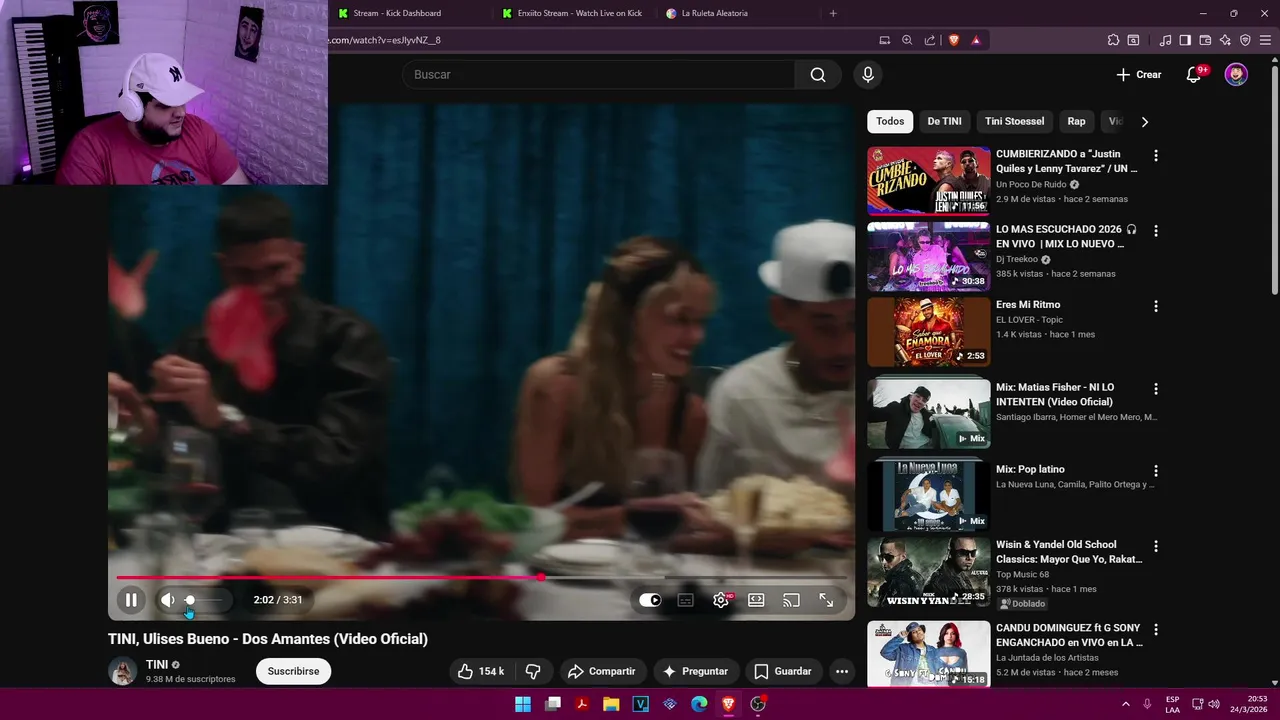Open the Brave Wallet icon
This screenshot has height=720, width=1280.
(1205, 40)
